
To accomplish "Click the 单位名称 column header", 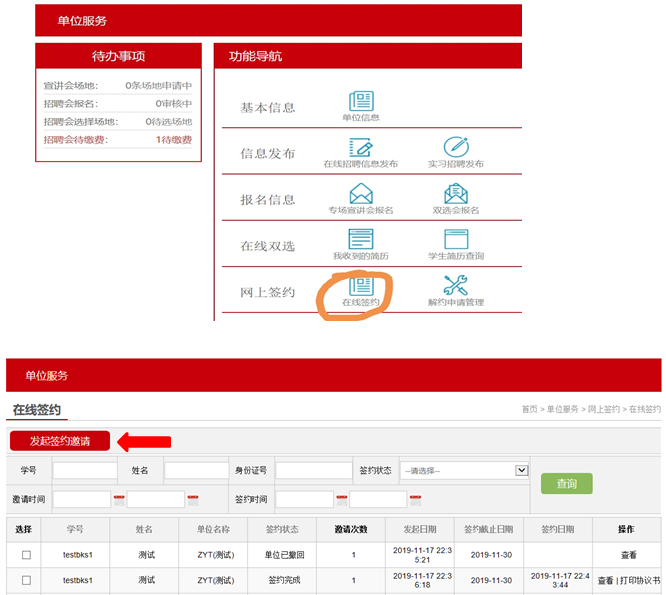I will coord(213,529).
